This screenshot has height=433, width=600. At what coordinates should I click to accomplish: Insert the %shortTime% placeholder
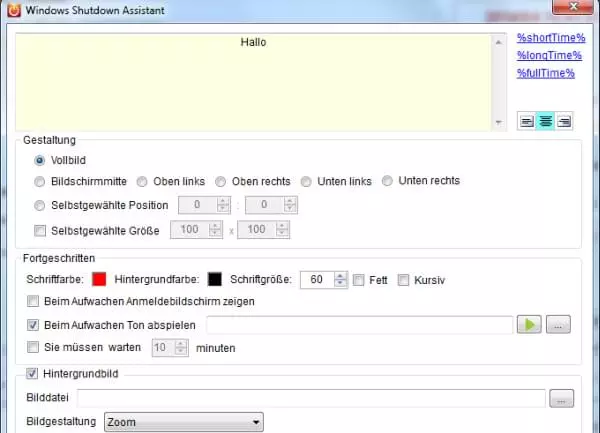pos(551,37)
